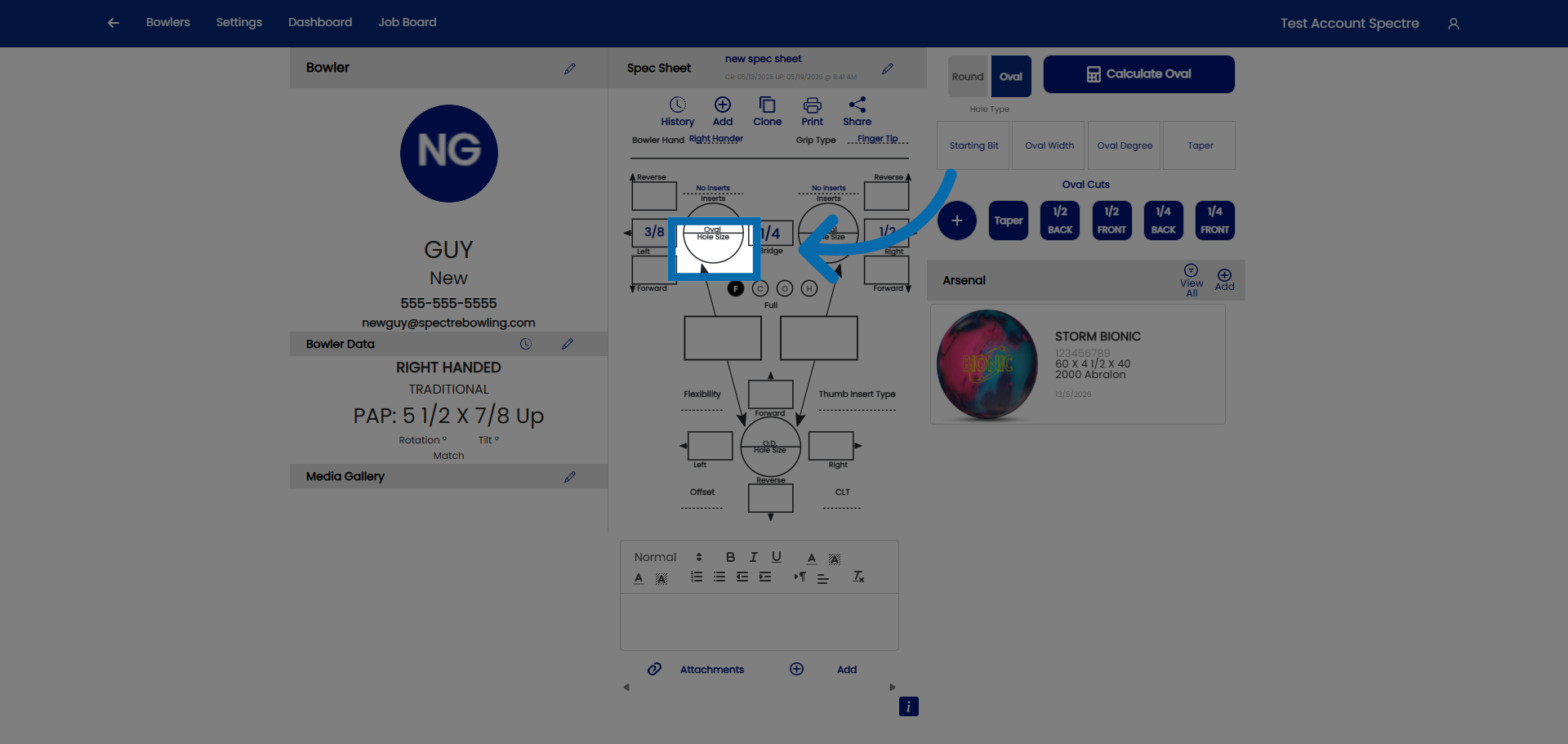Click the Add link beside Attachments
The height and width of the screenshot is (744, 1568).
coord(847,670)
